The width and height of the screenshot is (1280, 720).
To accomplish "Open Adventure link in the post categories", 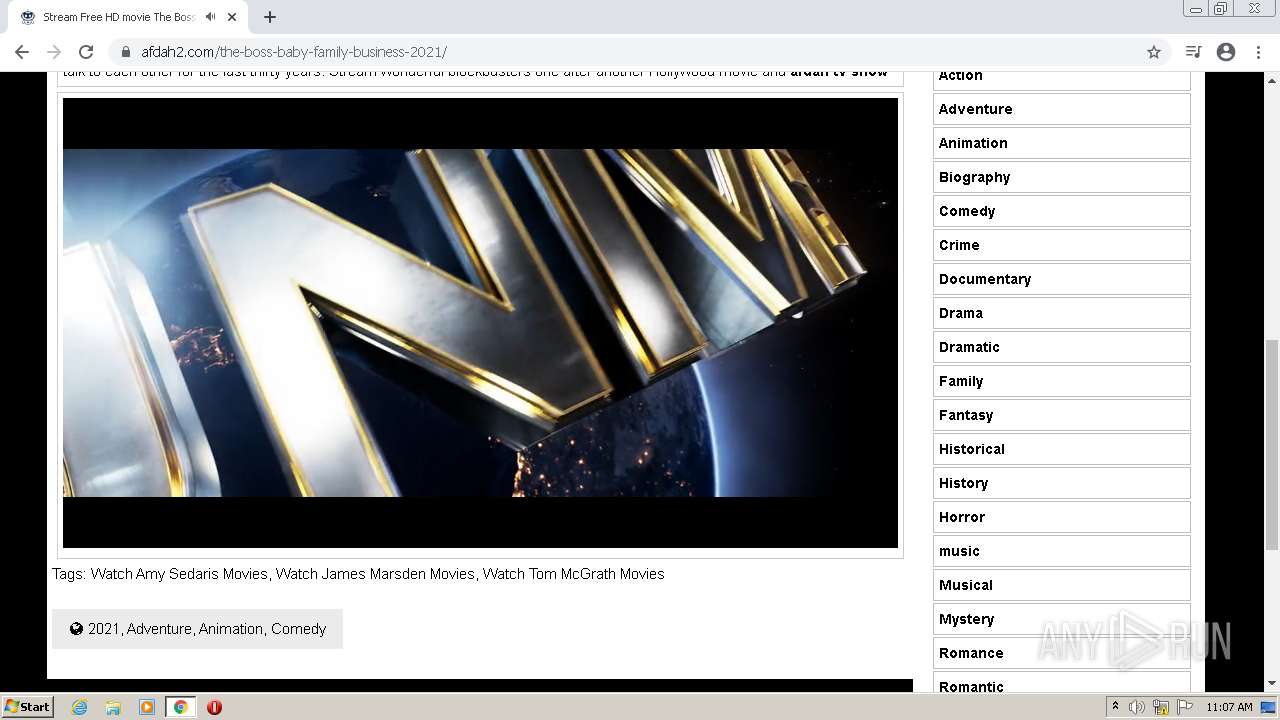I will click(159, 629).
